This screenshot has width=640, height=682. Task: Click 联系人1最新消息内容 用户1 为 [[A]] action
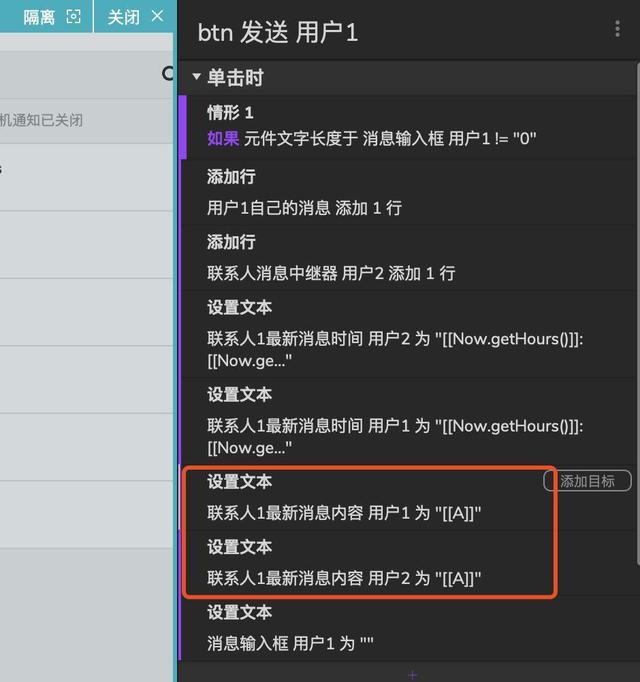pyautogui.click(x=344, y=513)
